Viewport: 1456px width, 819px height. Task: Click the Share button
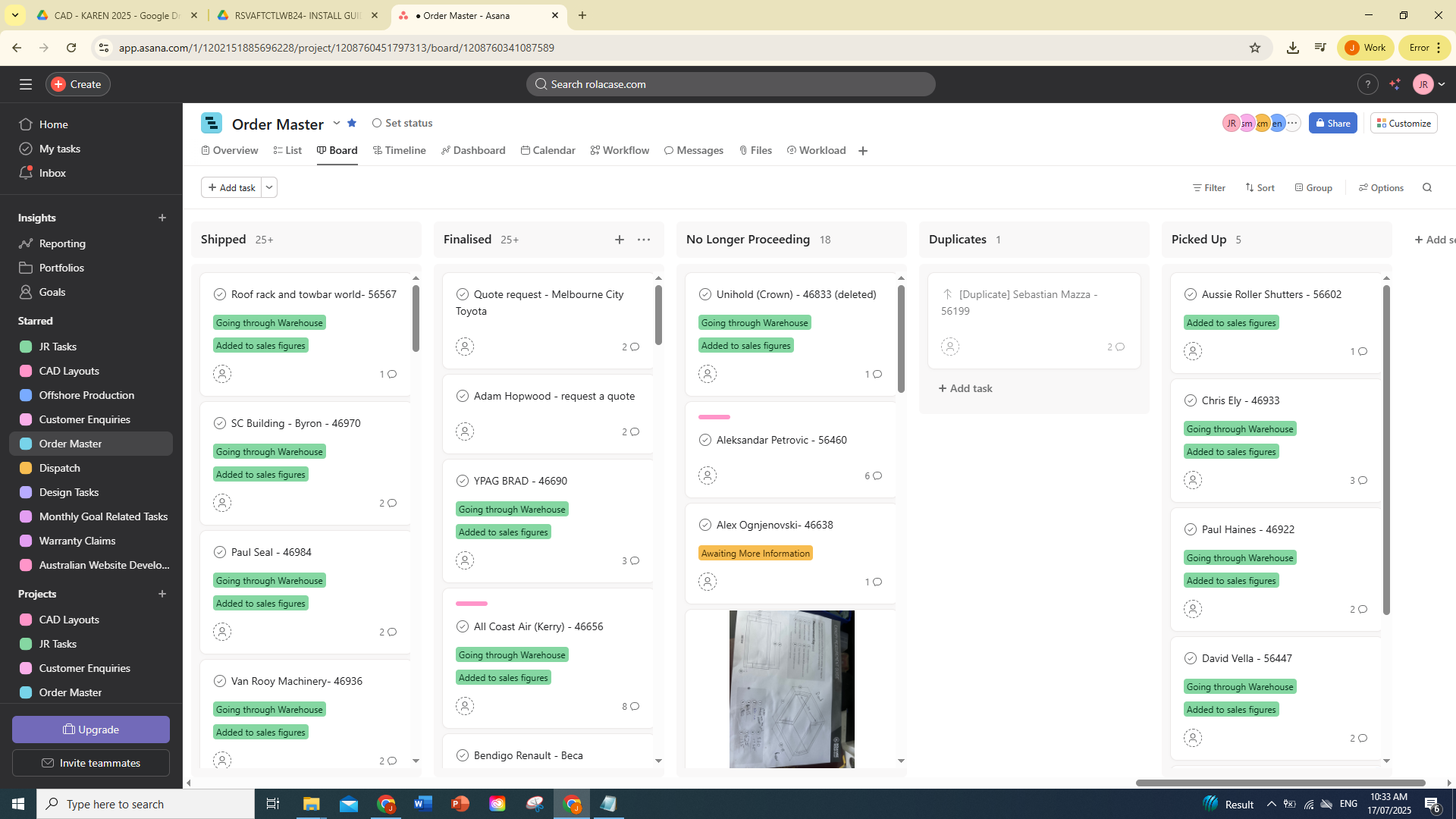1332,123
